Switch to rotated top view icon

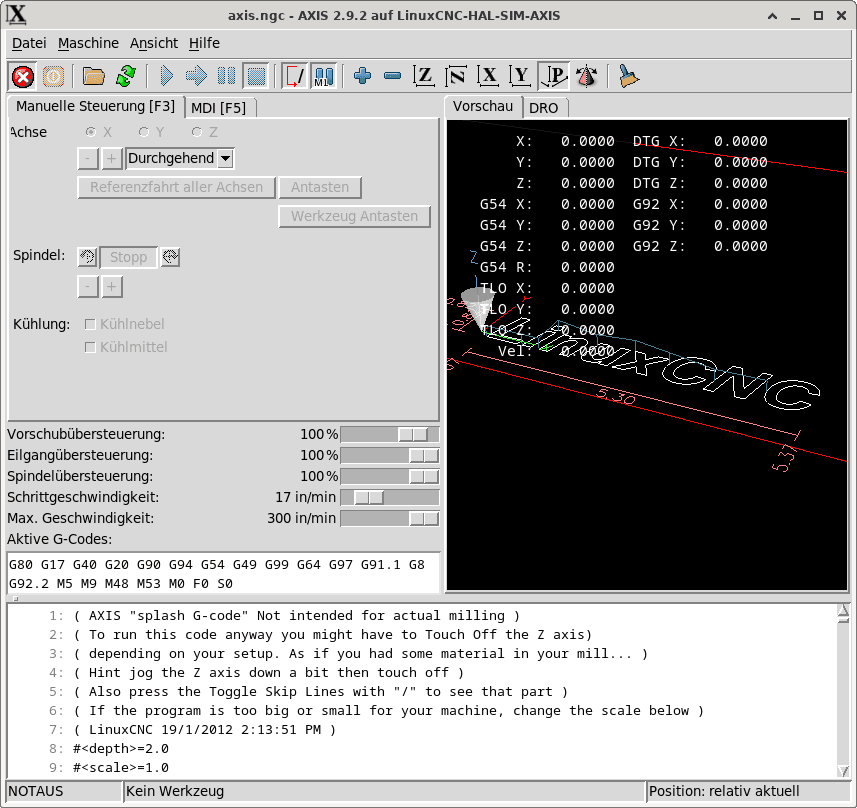(456, 76)
